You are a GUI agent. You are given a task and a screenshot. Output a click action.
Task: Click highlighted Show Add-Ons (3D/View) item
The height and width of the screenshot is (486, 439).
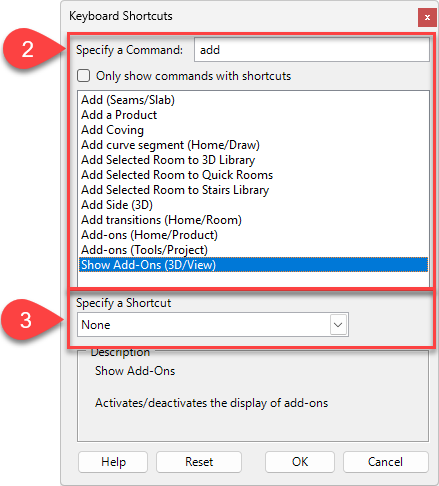(x=253, y=265)
